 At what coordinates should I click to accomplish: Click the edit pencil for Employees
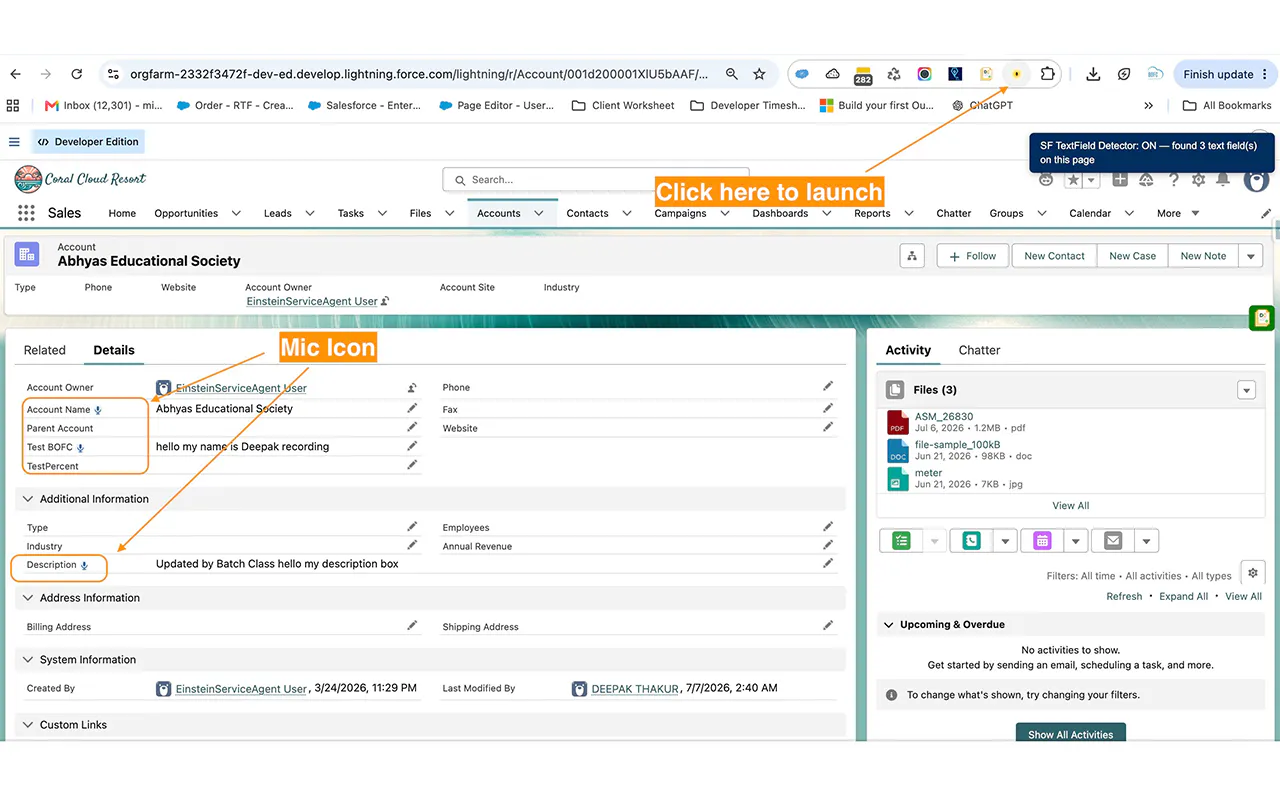828,526
